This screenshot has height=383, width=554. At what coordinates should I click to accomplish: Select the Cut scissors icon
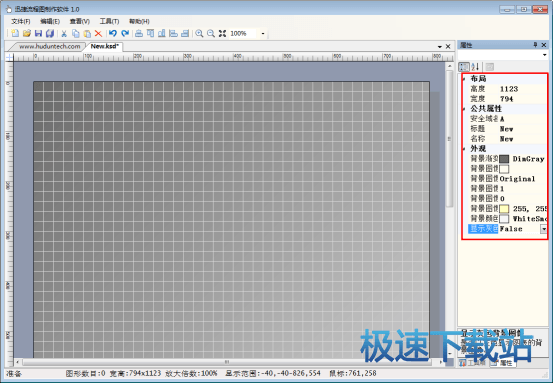click(x=64, y=34)
